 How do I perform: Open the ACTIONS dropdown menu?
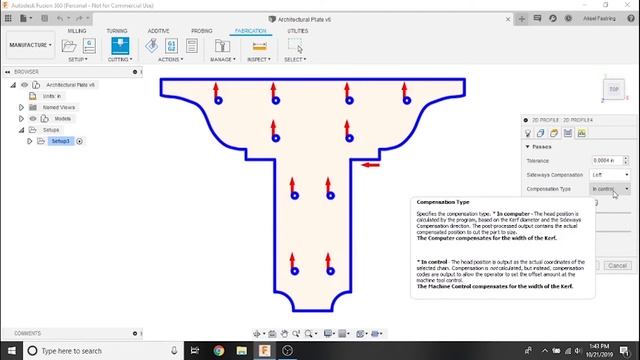171,60
